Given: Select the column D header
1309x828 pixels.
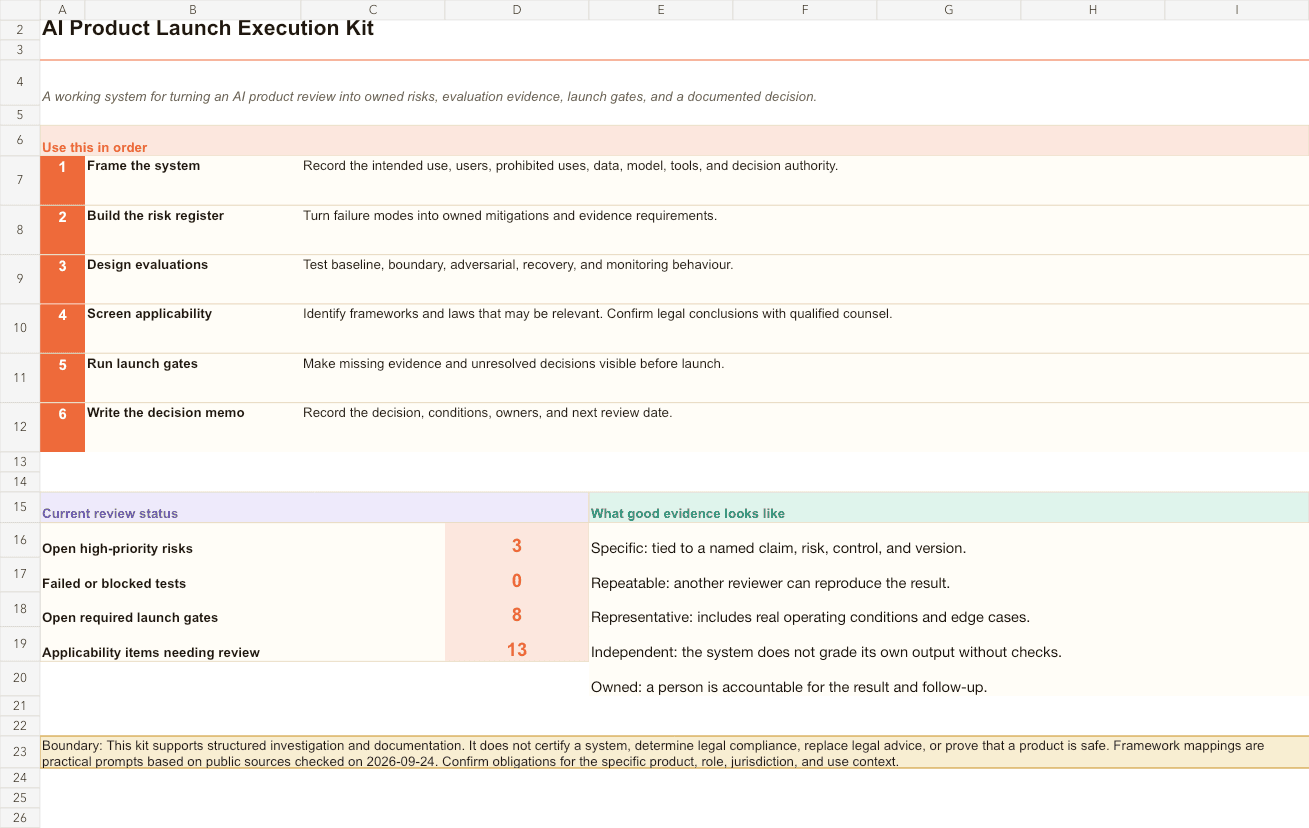Looking at the screenshot, I should [517, 10].
